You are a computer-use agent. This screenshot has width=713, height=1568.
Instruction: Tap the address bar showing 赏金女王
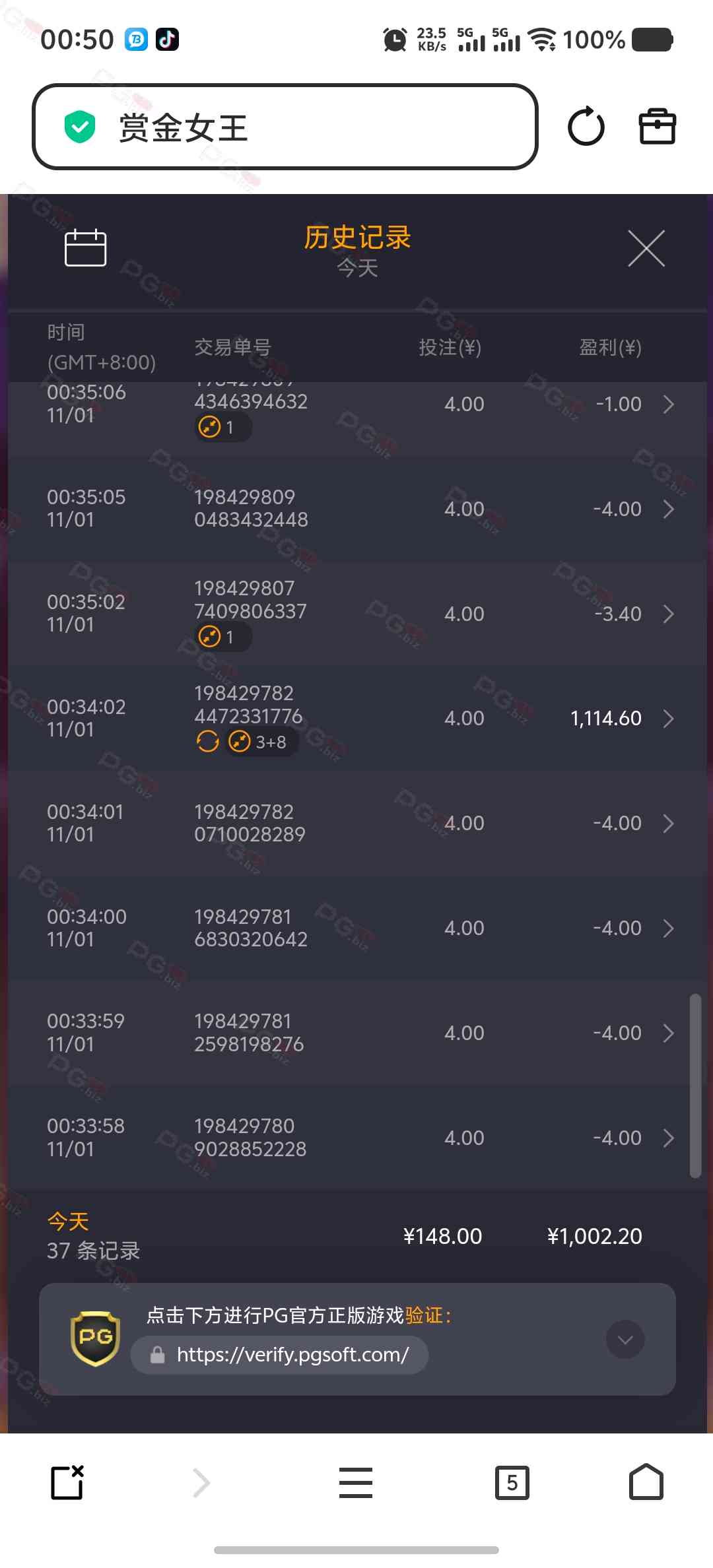pos(285,127)
